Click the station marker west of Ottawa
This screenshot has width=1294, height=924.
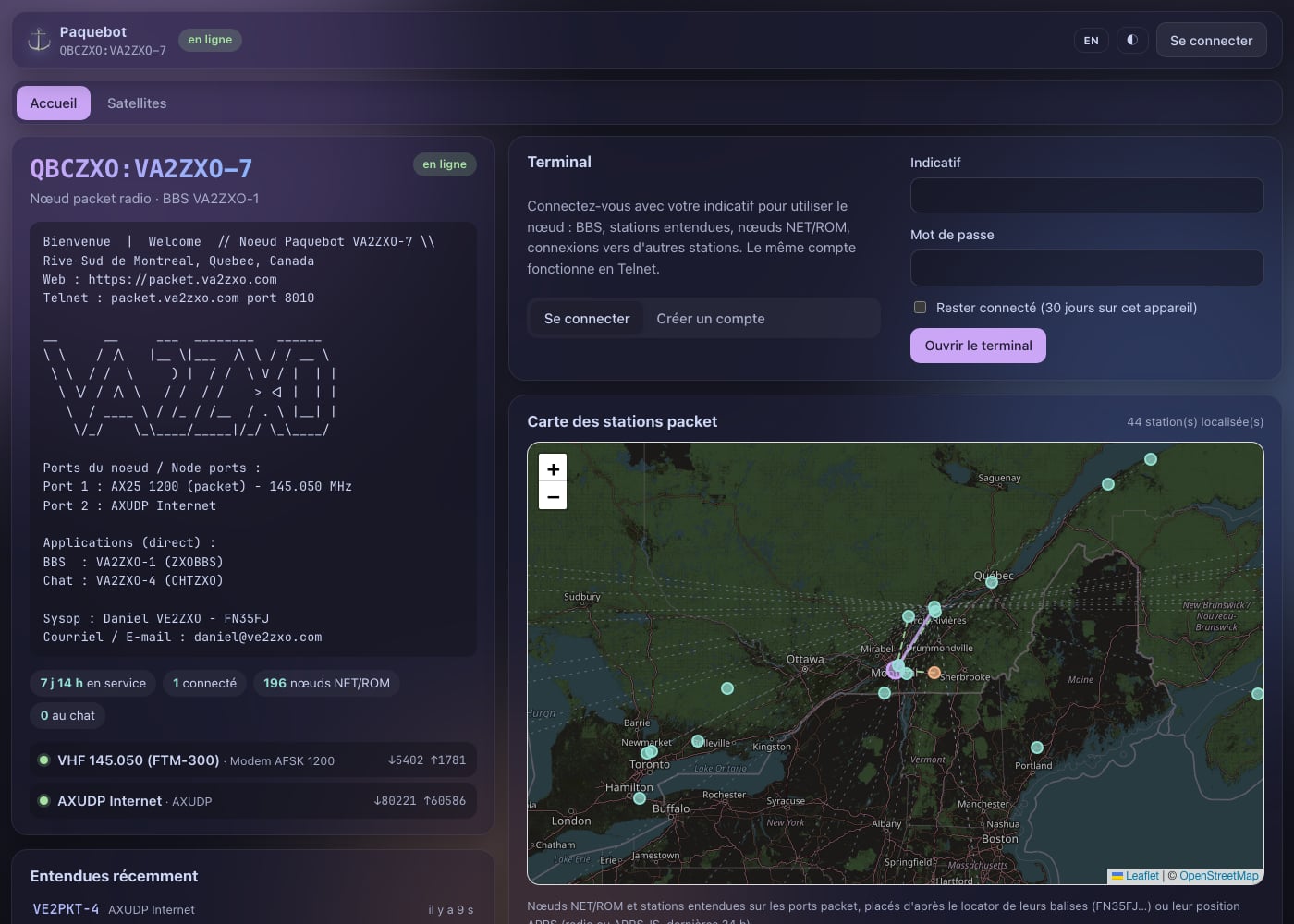(x=727, y=688)
